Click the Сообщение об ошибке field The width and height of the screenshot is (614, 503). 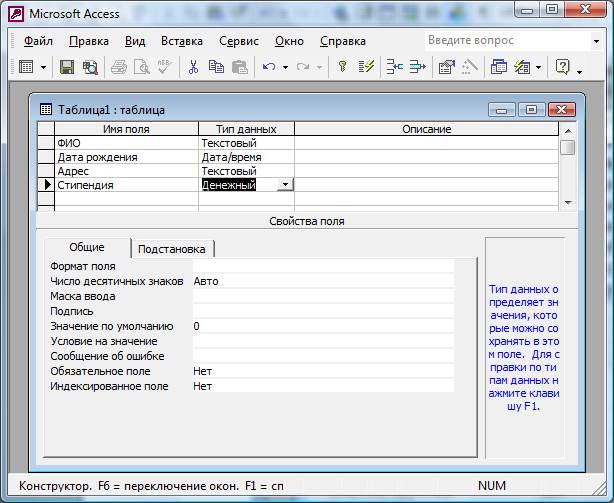(323, 356)
